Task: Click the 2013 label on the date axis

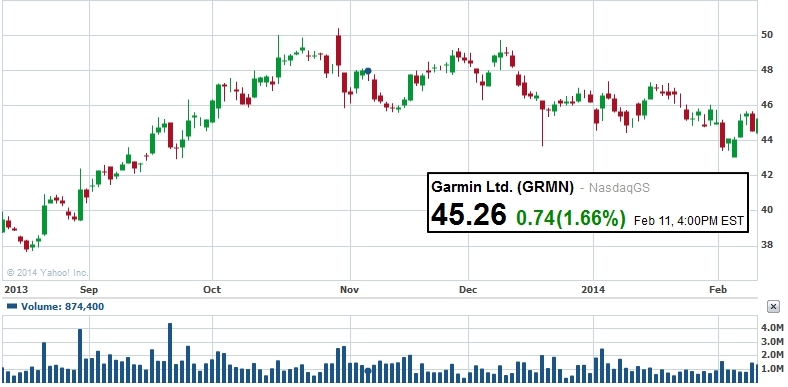Action: (16, 289)
